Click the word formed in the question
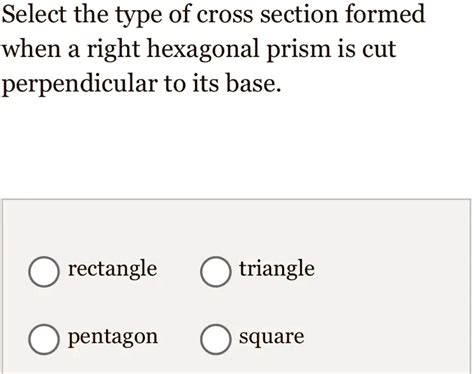 pos(385,14)
